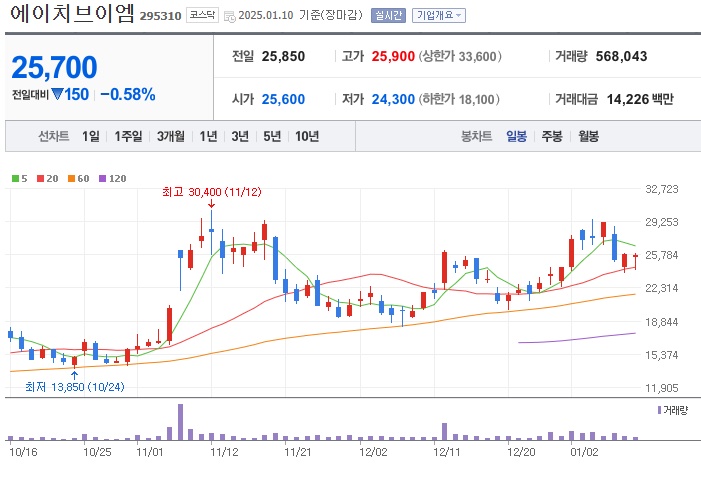This screenshot has width=701, height=481.
Task: Click the 저가 value 24,300
Action: coord(393,99)
